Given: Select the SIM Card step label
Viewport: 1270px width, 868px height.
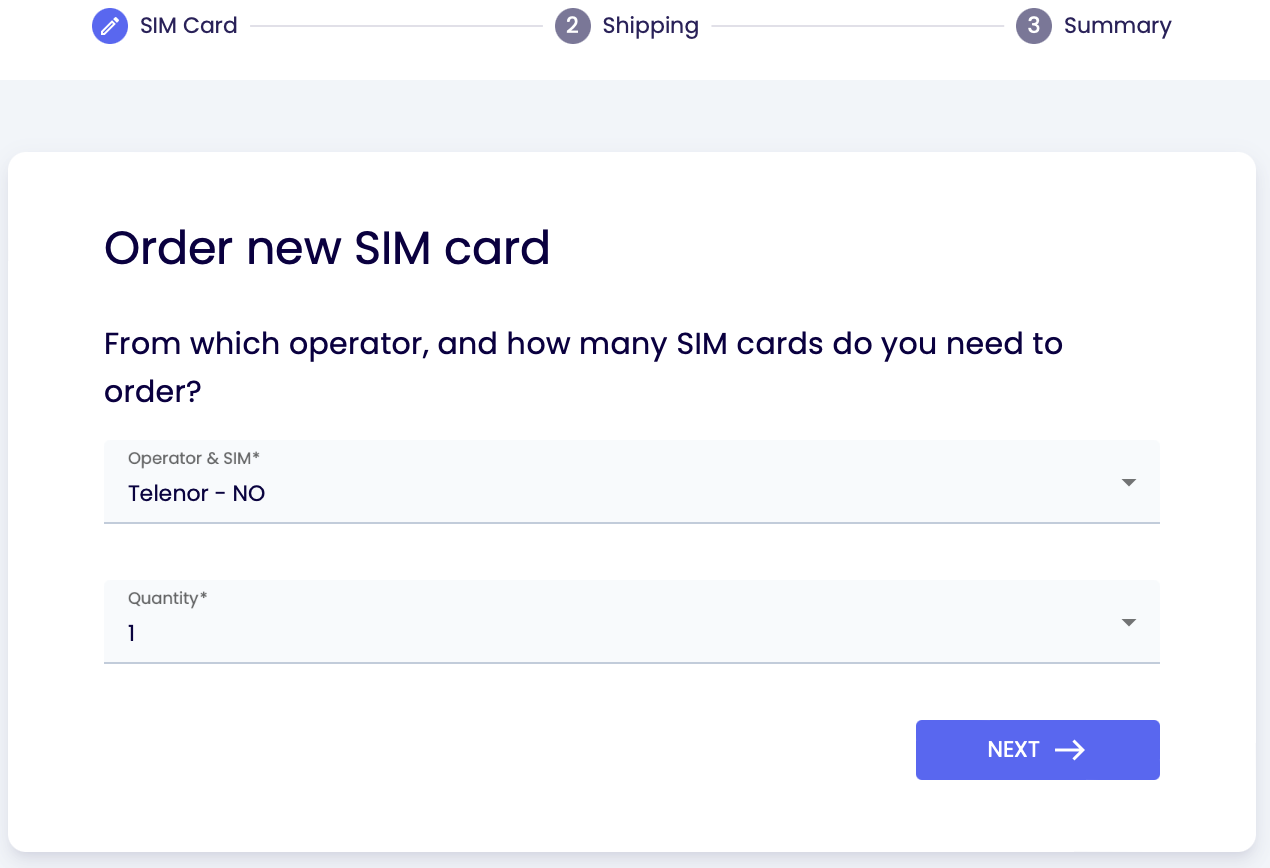Looking at the screenshot, I should pyautogui.click(x=187, y=26).
